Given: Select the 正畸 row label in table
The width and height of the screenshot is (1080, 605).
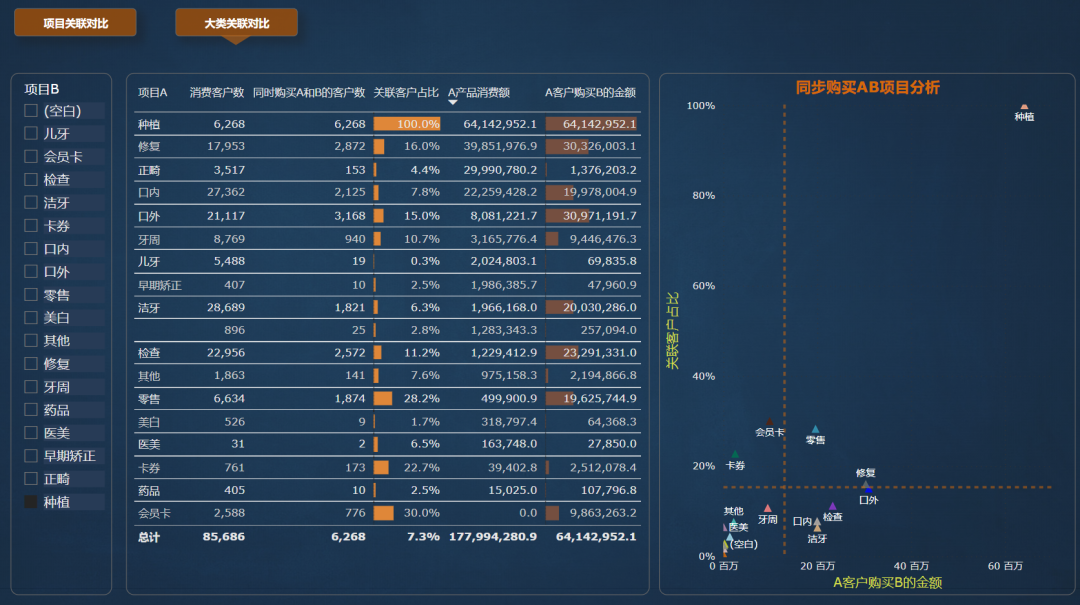Looking at the screenshot, I should click(149, 170).
